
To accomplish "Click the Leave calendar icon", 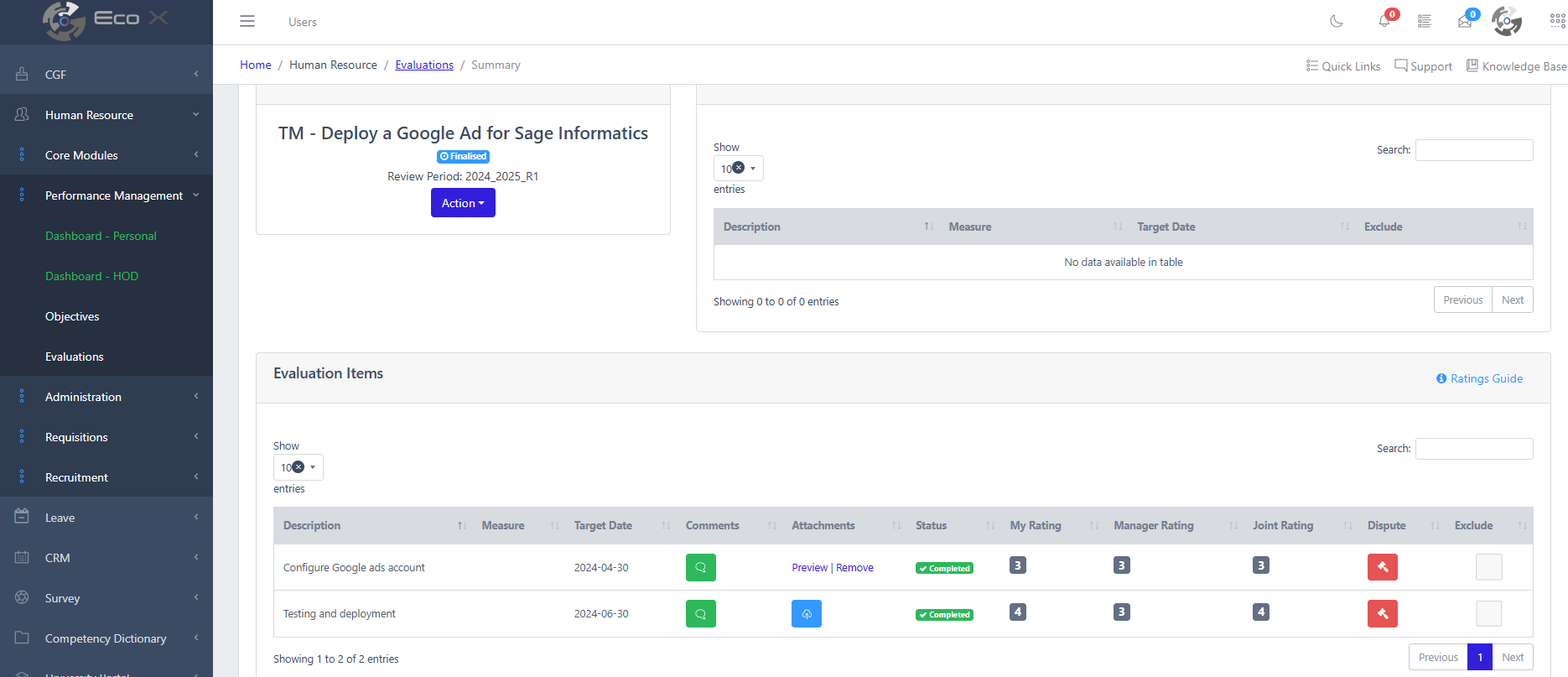I will (22, 517).
